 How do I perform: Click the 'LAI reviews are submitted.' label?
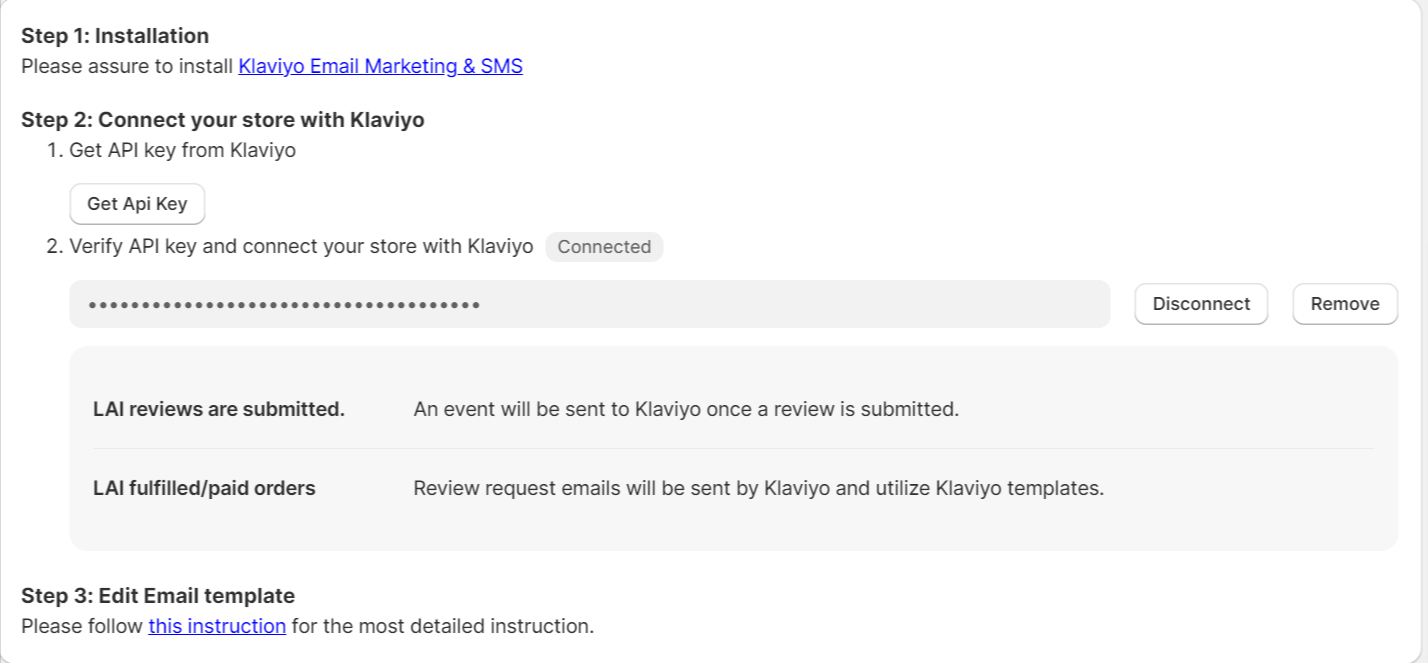(x=219, y=409)
